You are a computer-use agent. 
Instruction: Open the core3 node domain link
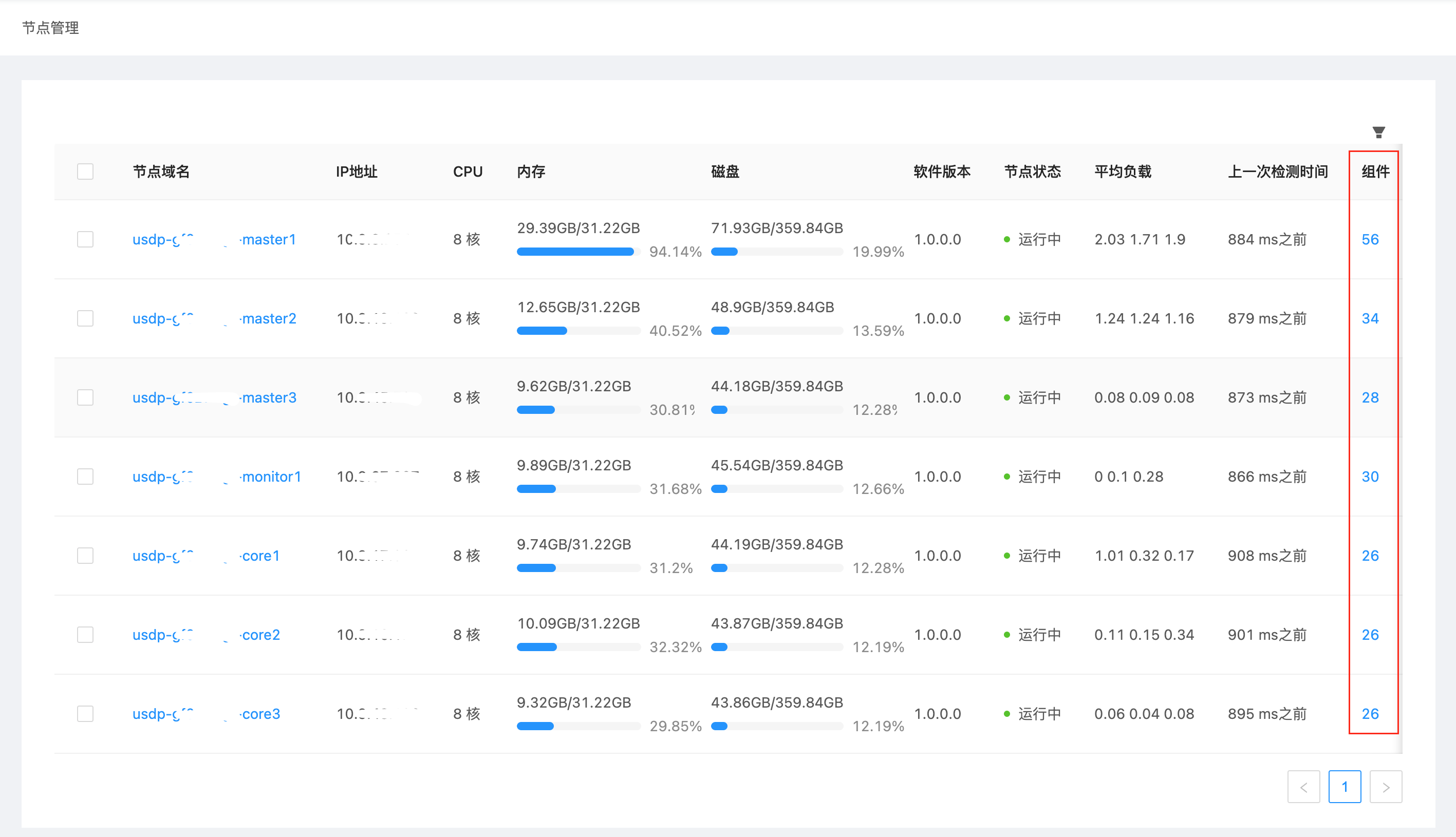point(206,713)
